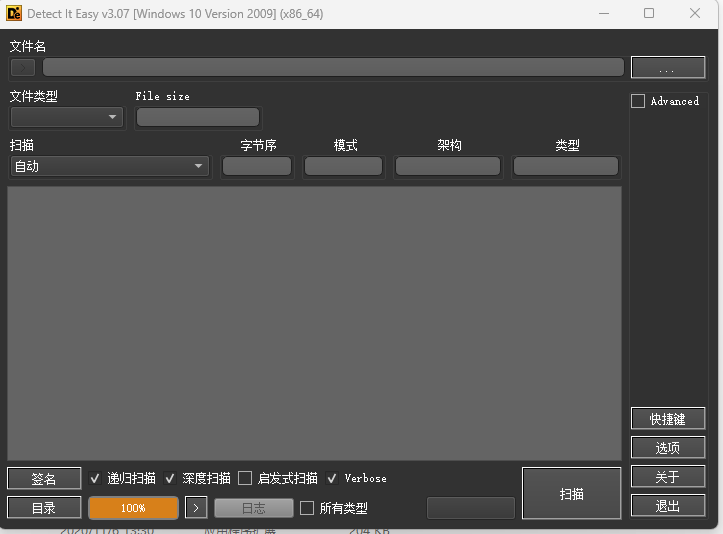Click the small arrow button beside file name field
723x534 pixels.
click(x=23, y=67)
